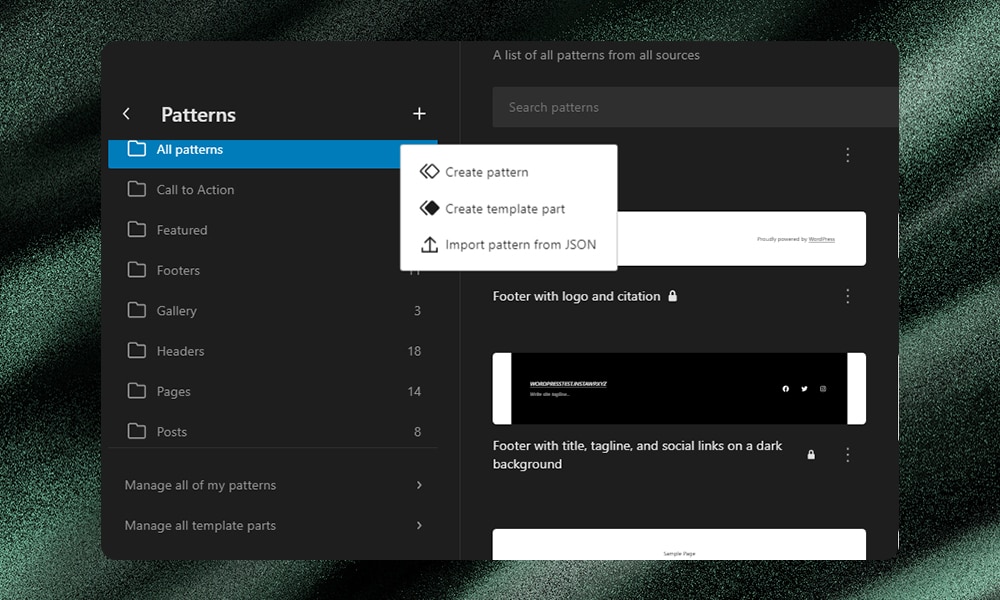Select the Headers category

tap(180, 351)
